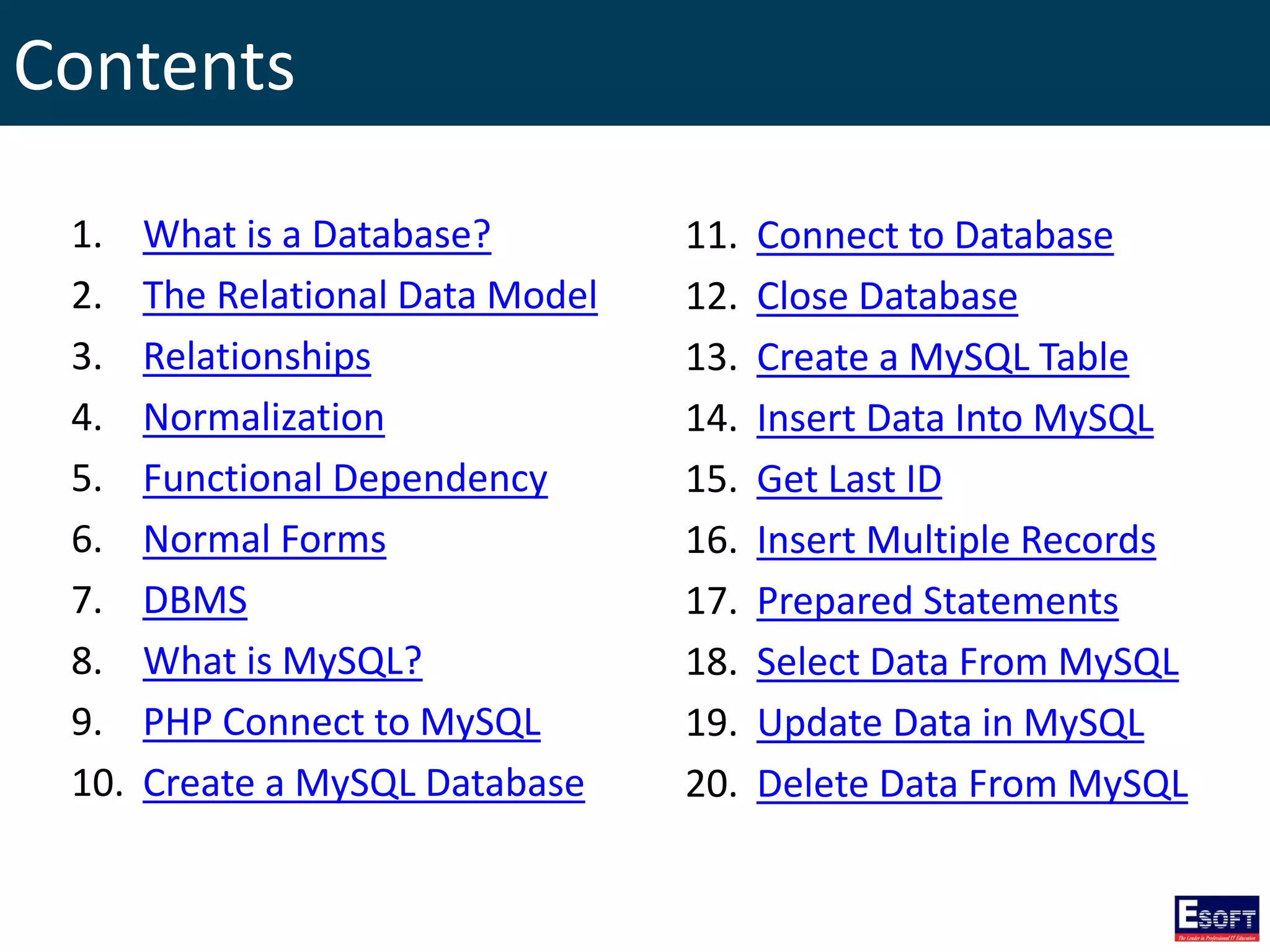Click the DBMS link
The height and width of the screenshot is (952, 1270).
[x=195, y=601]
